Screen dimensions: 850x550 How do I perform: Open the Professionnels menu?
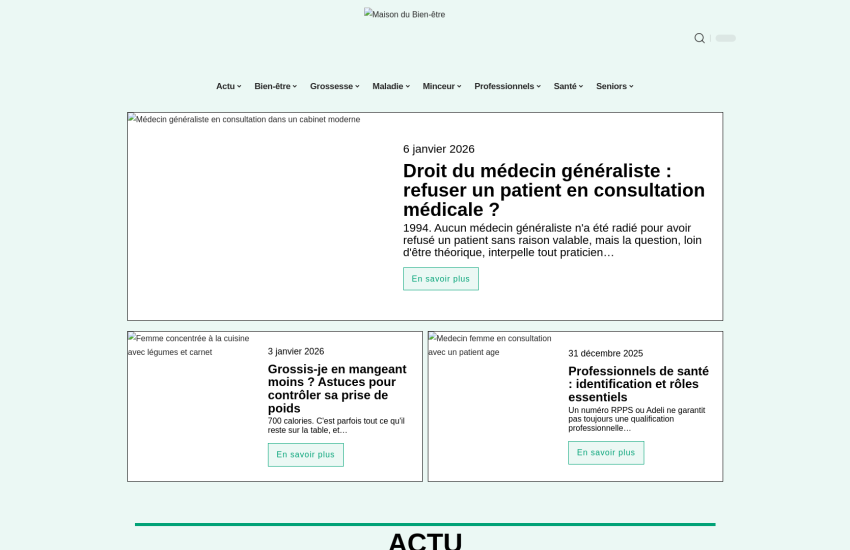pos(507,86)
